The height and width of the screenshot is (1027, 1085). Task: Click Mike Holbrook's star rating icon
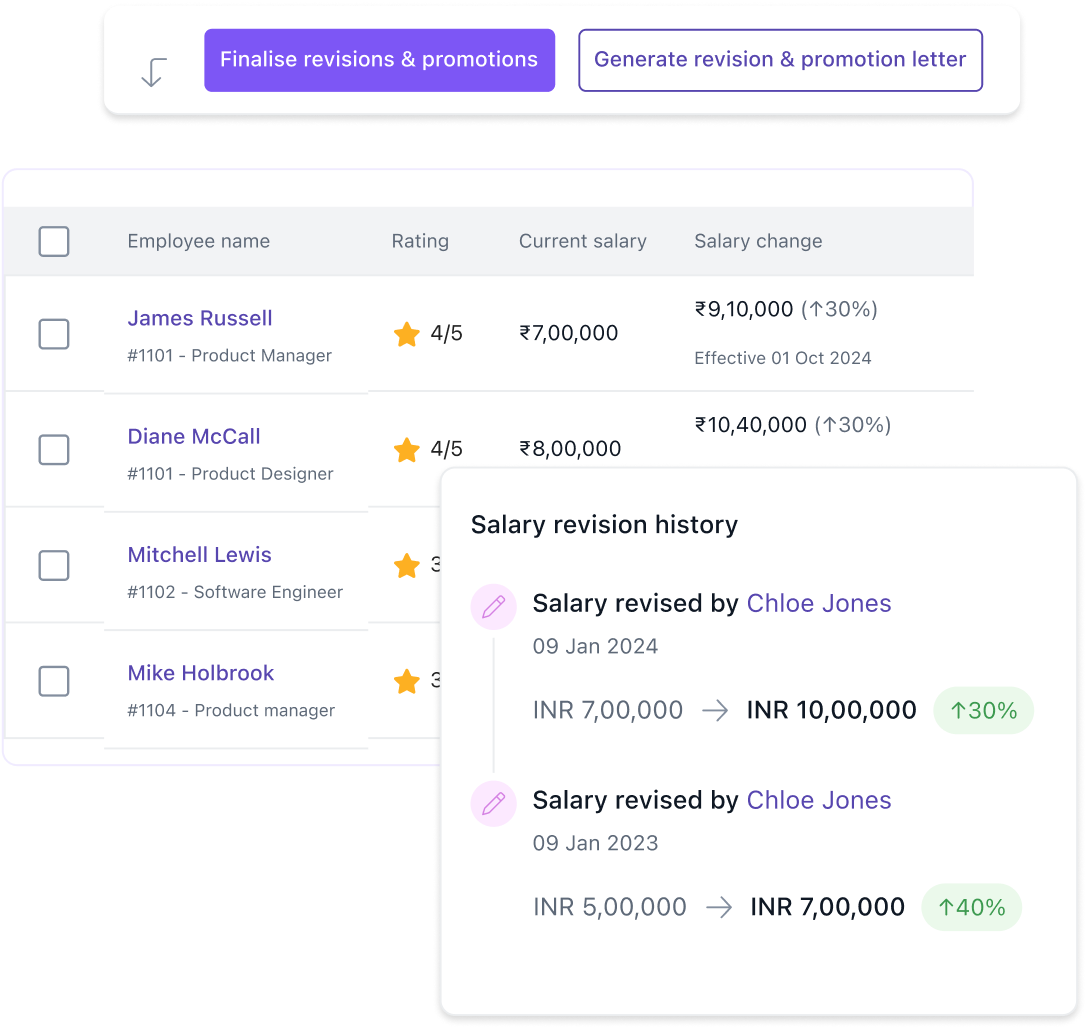407,680
